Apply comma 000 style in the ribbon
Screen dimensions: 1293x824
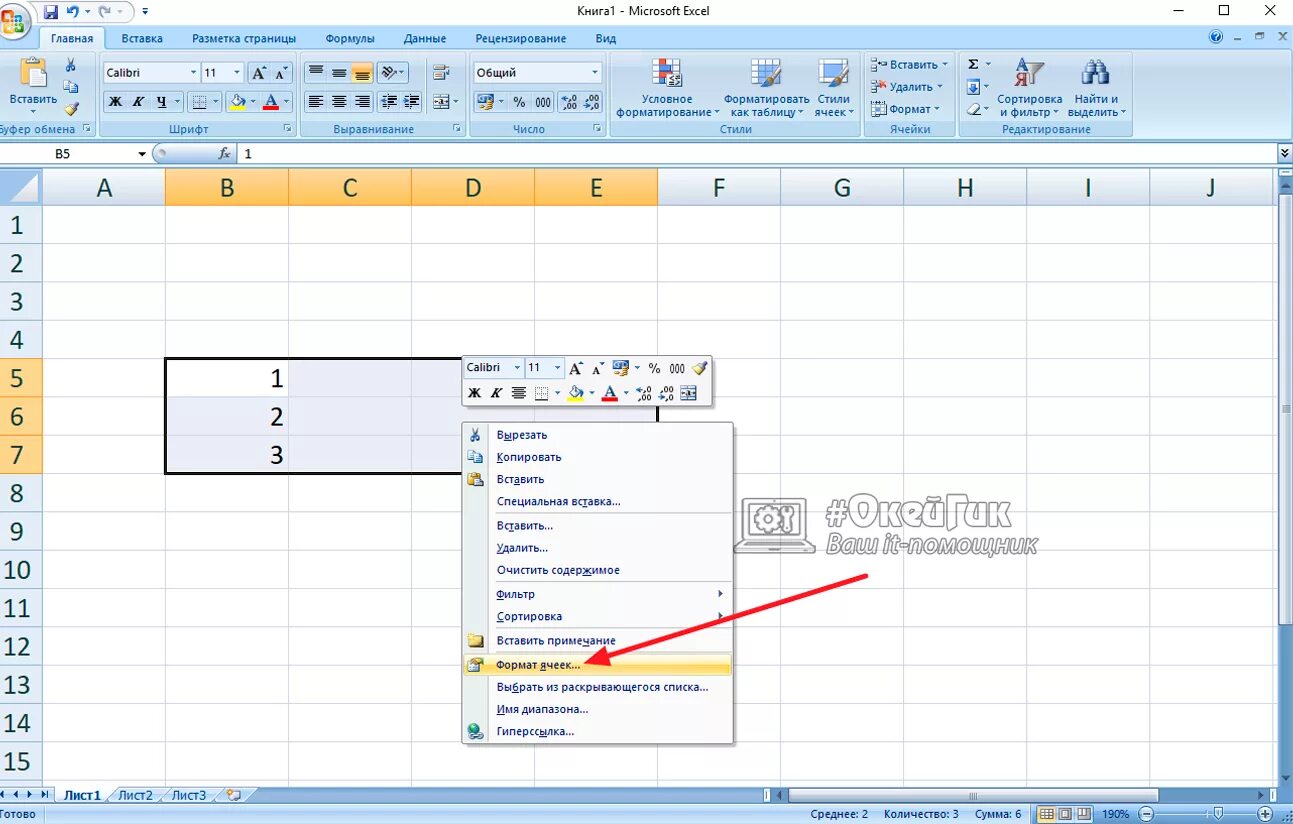pyautogui.click(x=543, y=102)
